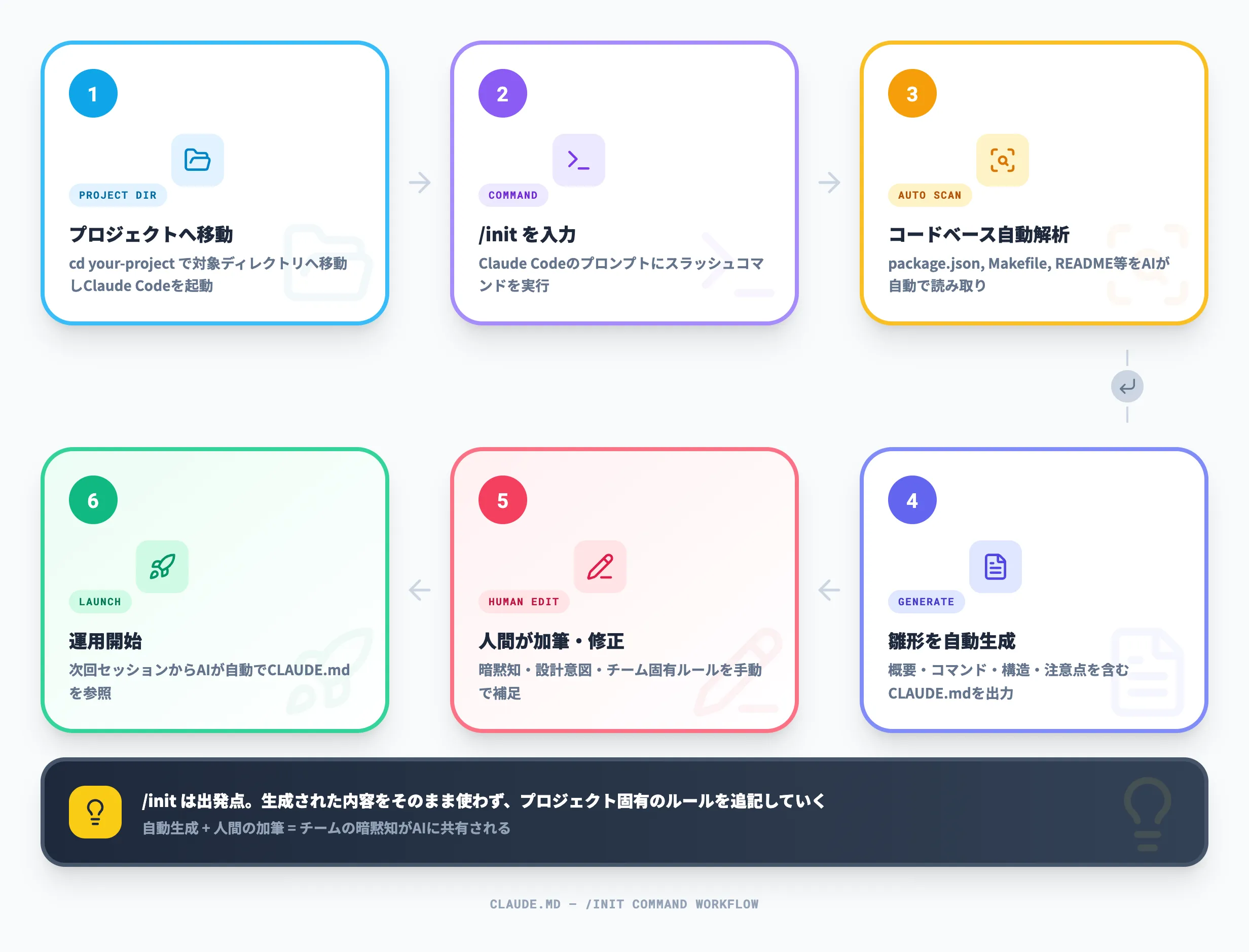Click the arrow between steps 1 and 2

419,182
